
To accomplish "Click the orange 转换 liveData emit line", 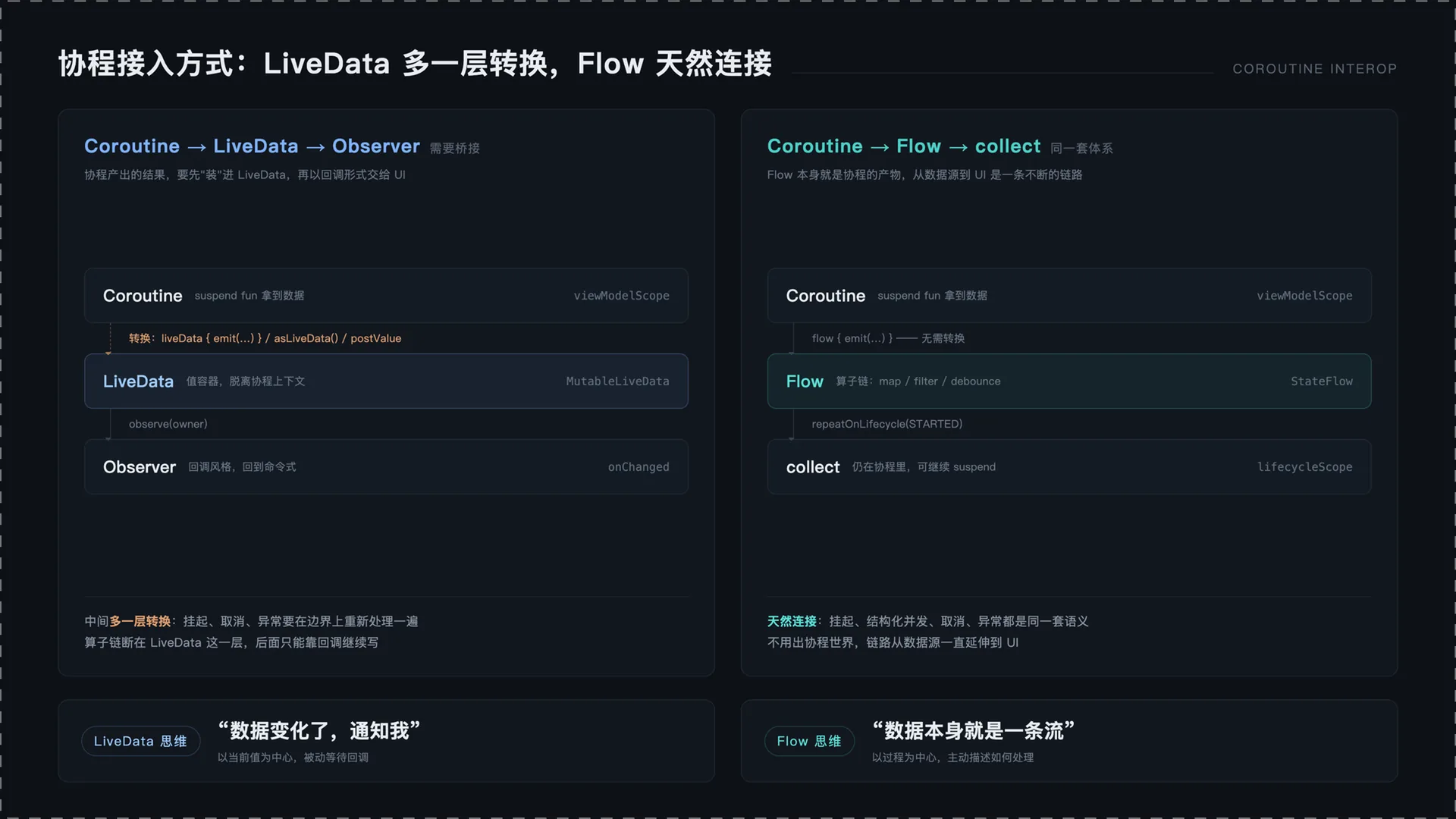I will (265, 338).
